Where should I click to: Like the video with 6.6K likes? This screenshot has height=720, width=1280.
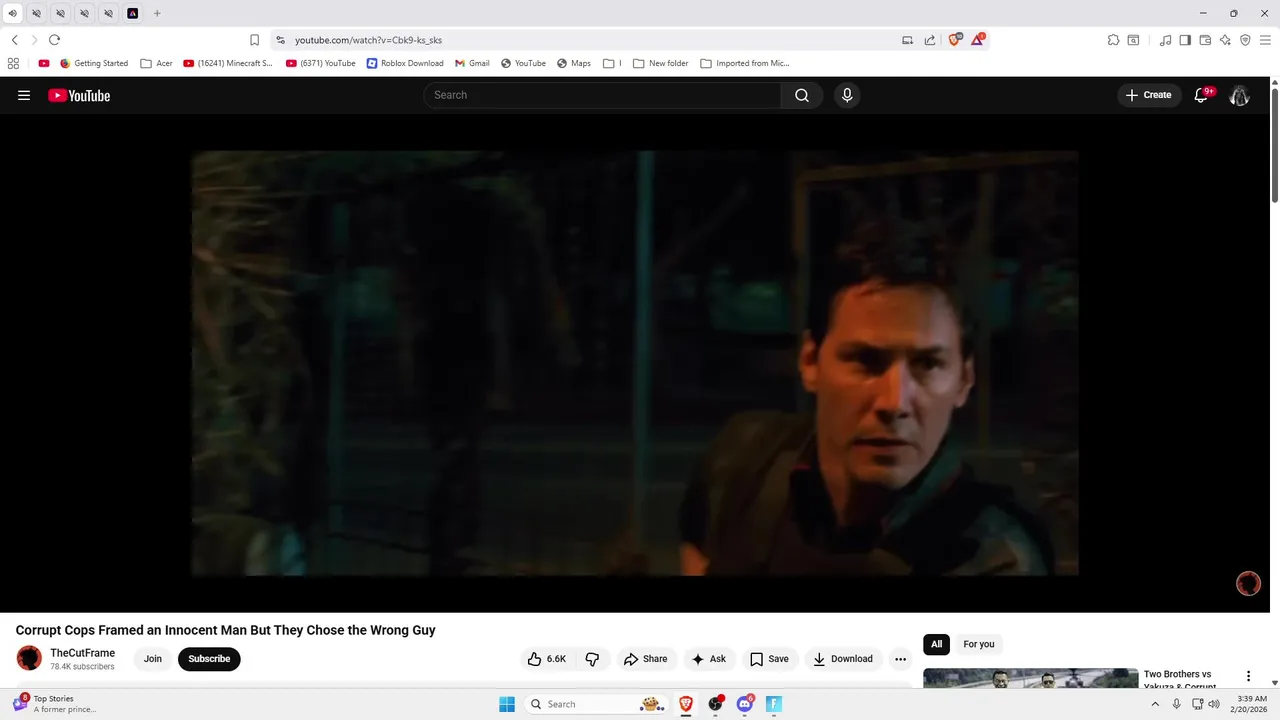tap(546, 659)
